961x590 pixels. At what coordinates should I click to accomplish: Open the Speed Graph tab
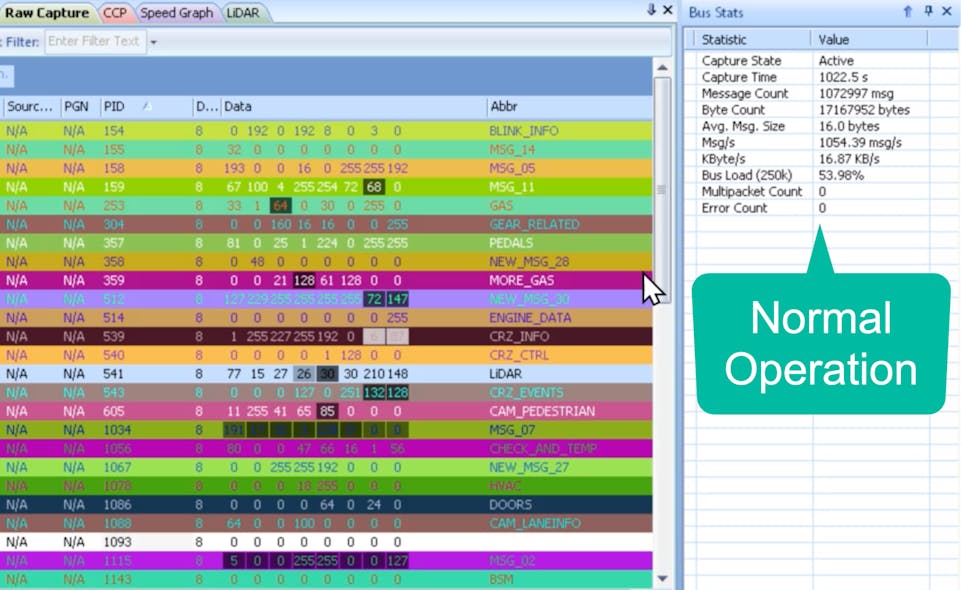pyautogui.click(x=177, y=12)
